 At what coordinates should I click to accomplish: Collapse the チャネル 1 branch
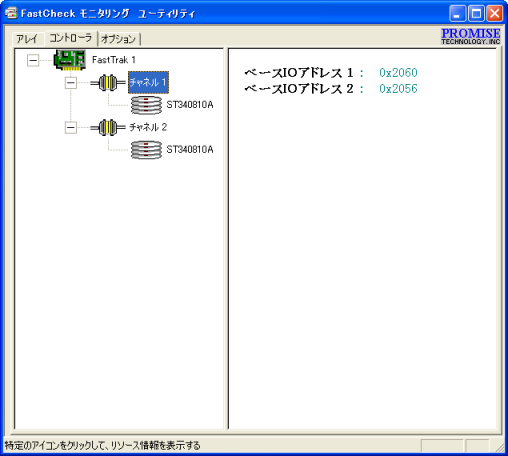point(71,83)
